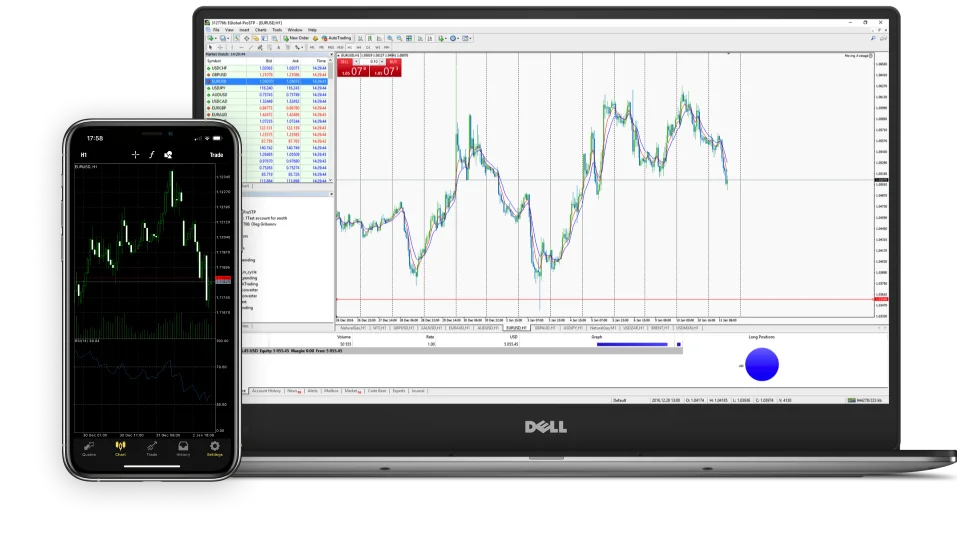Open Quotes tab in phone app
This screenshot has width=957, height=546.
click(x=89, y=449)
